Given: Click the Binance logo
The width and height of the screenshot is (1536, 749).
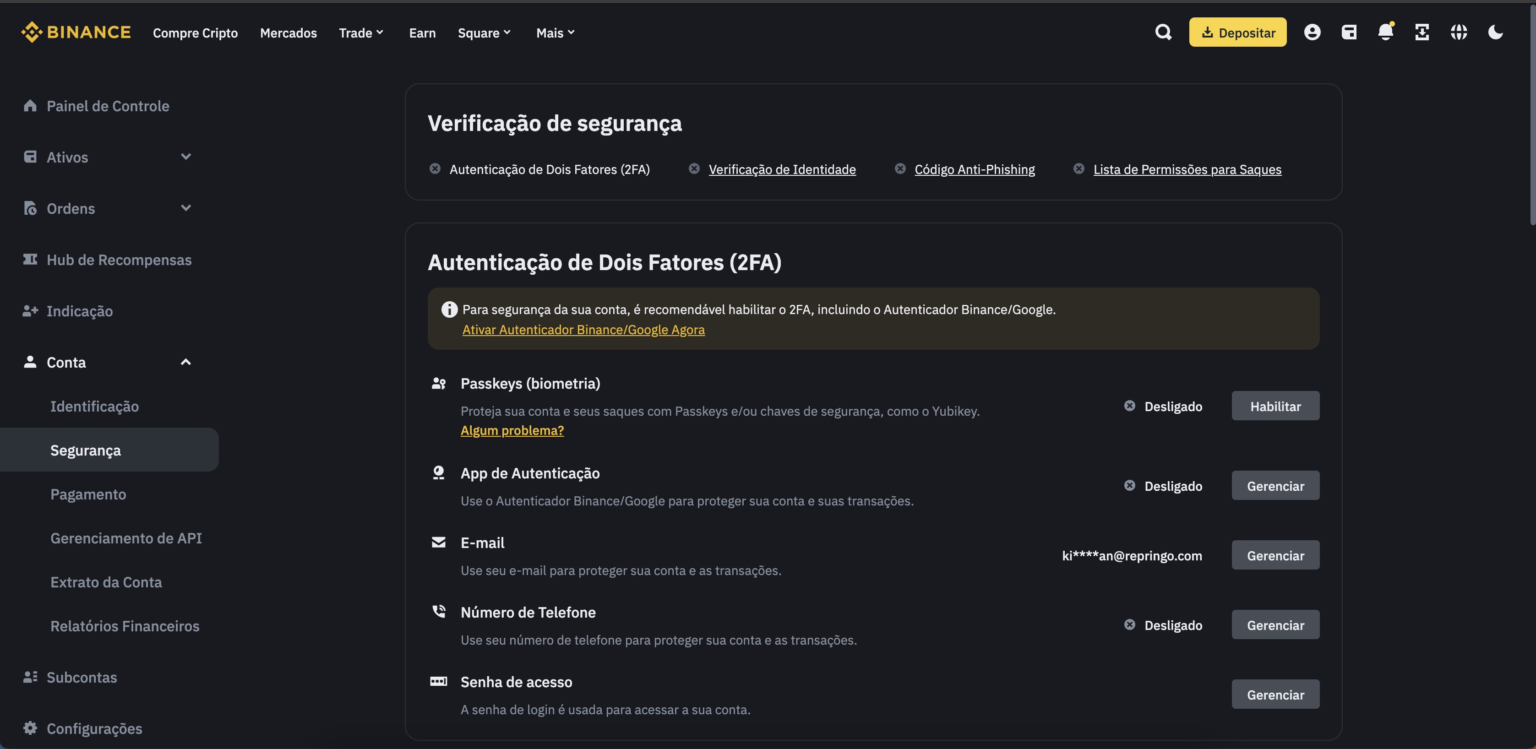Looking at the screenshot, I should [75, 31].
